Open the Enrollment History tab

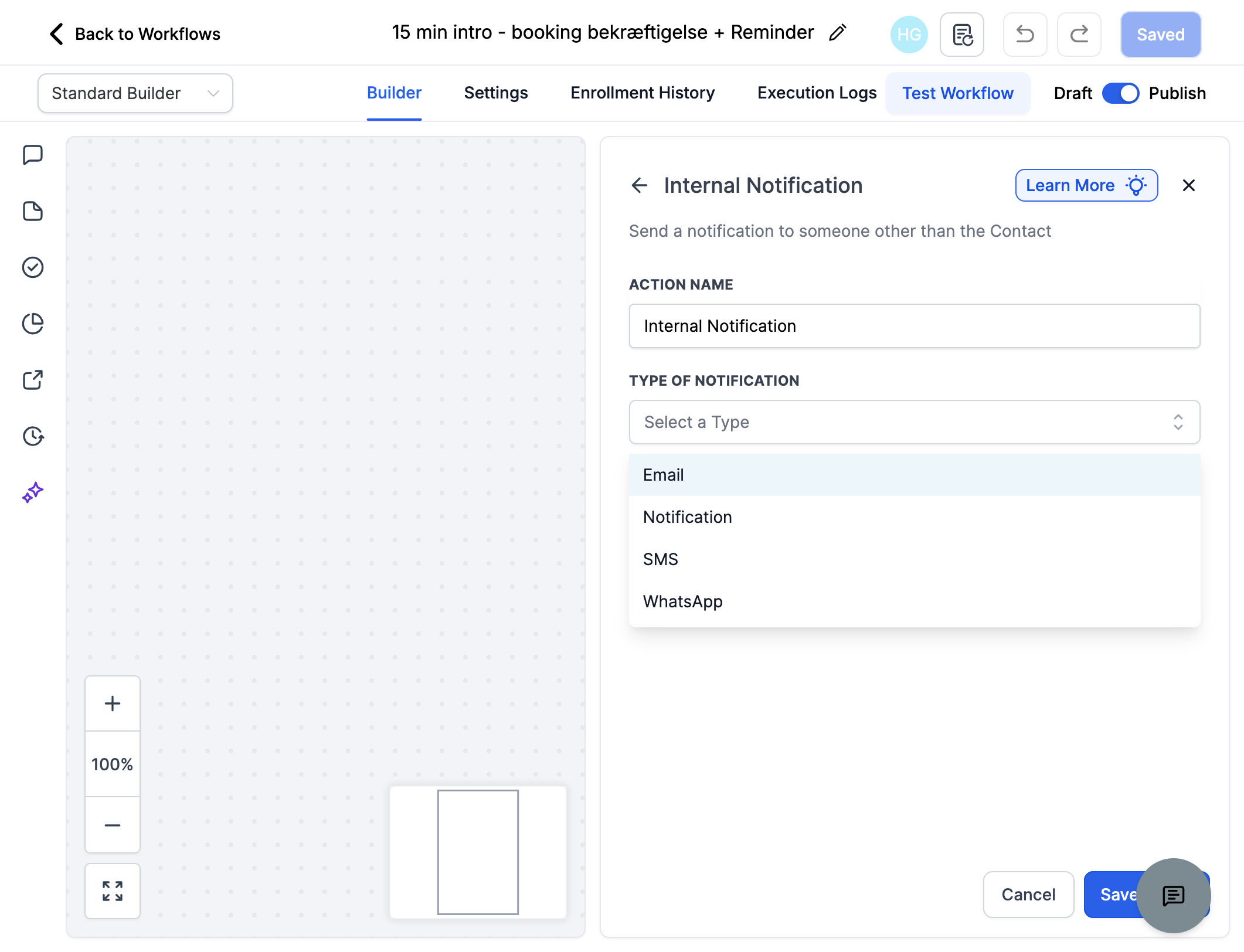643,93
